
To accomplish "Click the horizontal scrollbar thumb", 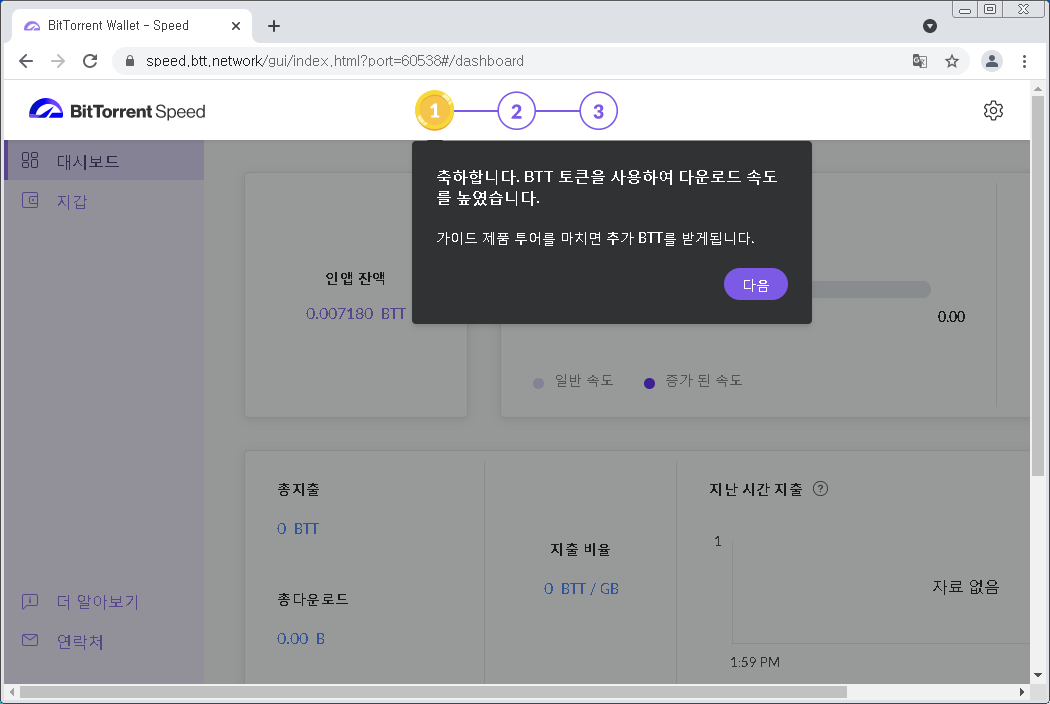I will (433, 691).
